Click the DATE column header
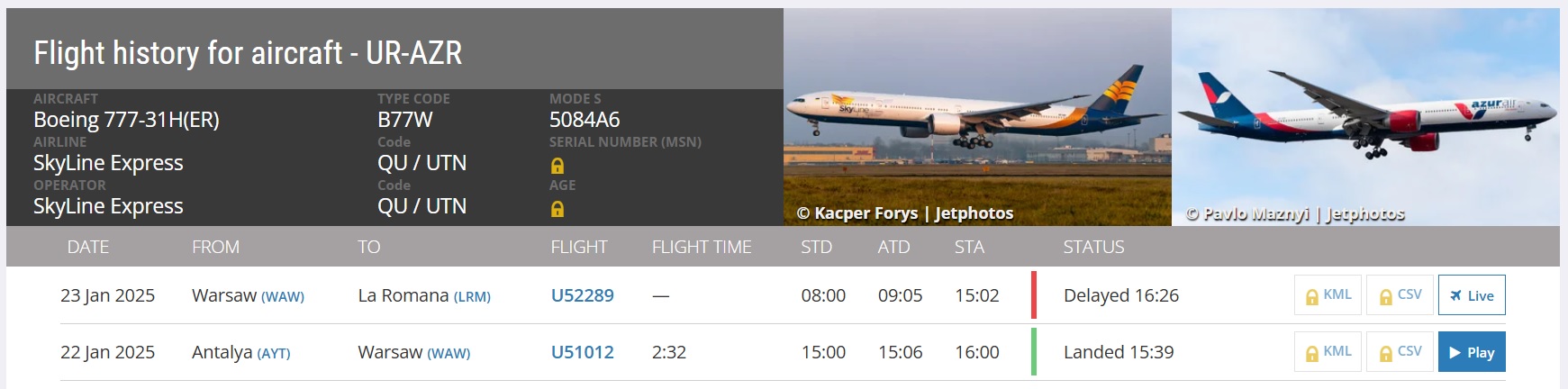Viewport: 1568px width, 389px height. coord(88,247)
